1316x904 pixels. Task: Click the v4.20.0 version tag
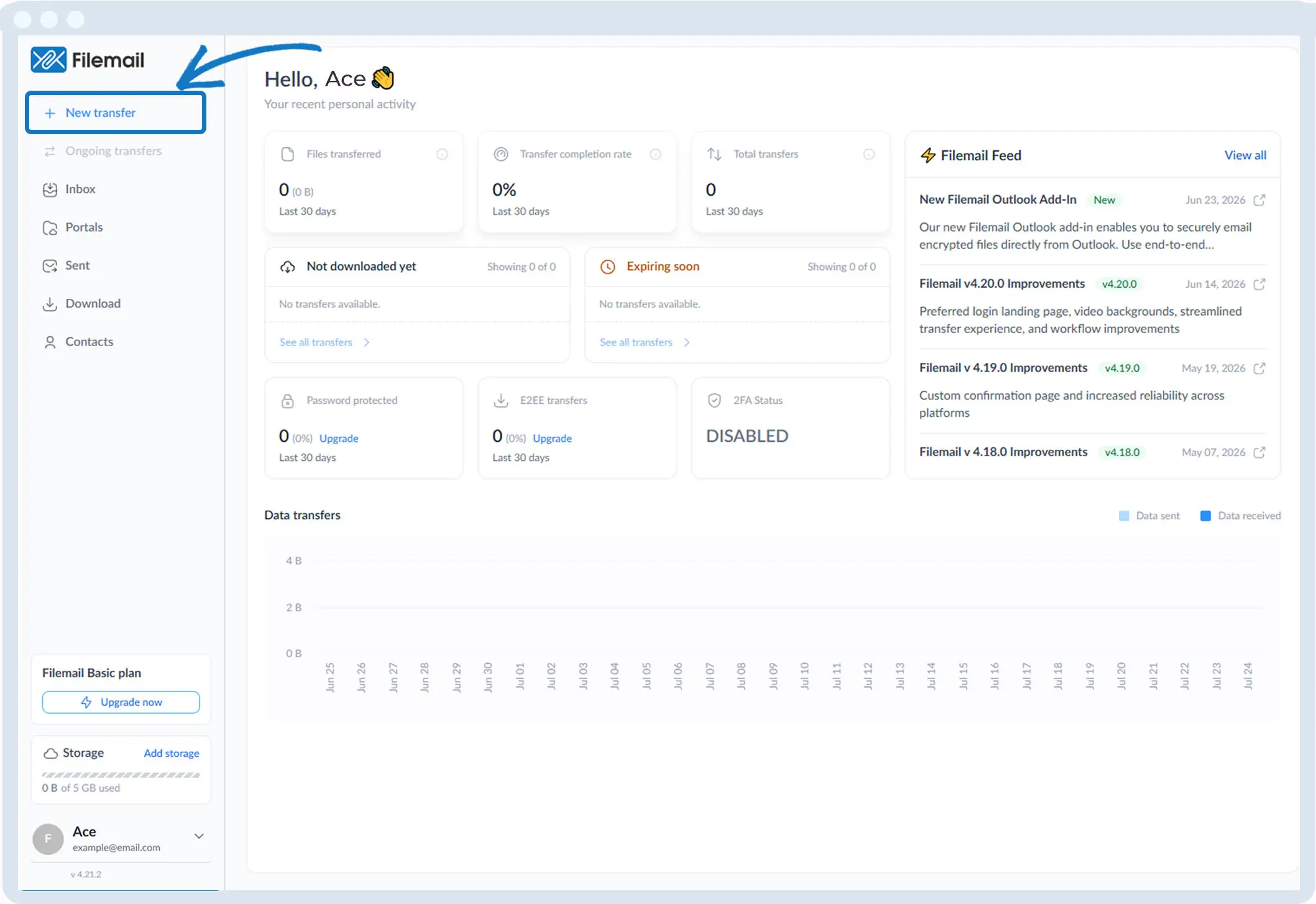pyautogui.click(x=1119, y=284)
